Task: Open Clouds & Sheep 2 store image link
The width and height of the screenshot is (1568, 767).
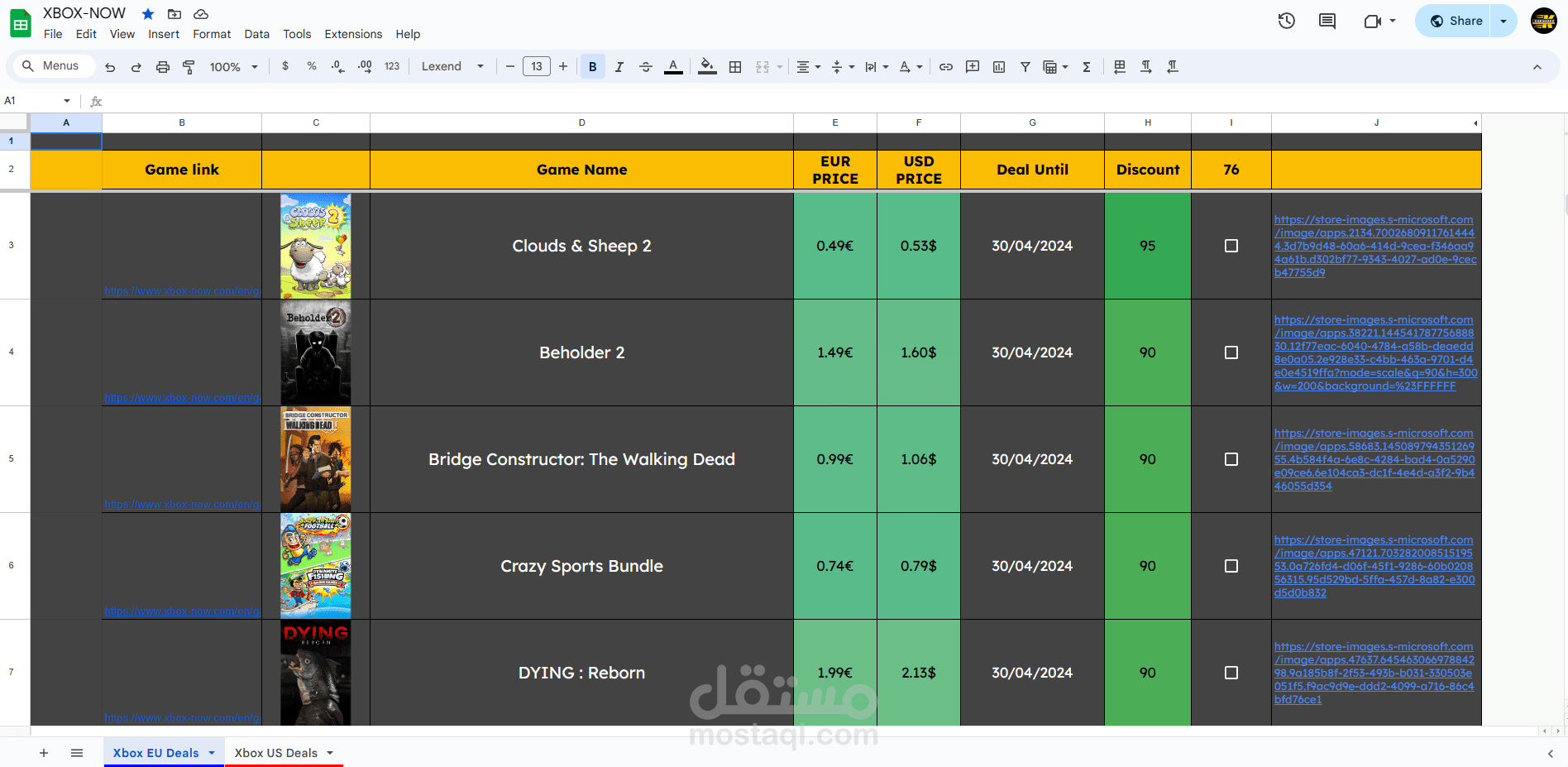Action: tap(1375, 246)
